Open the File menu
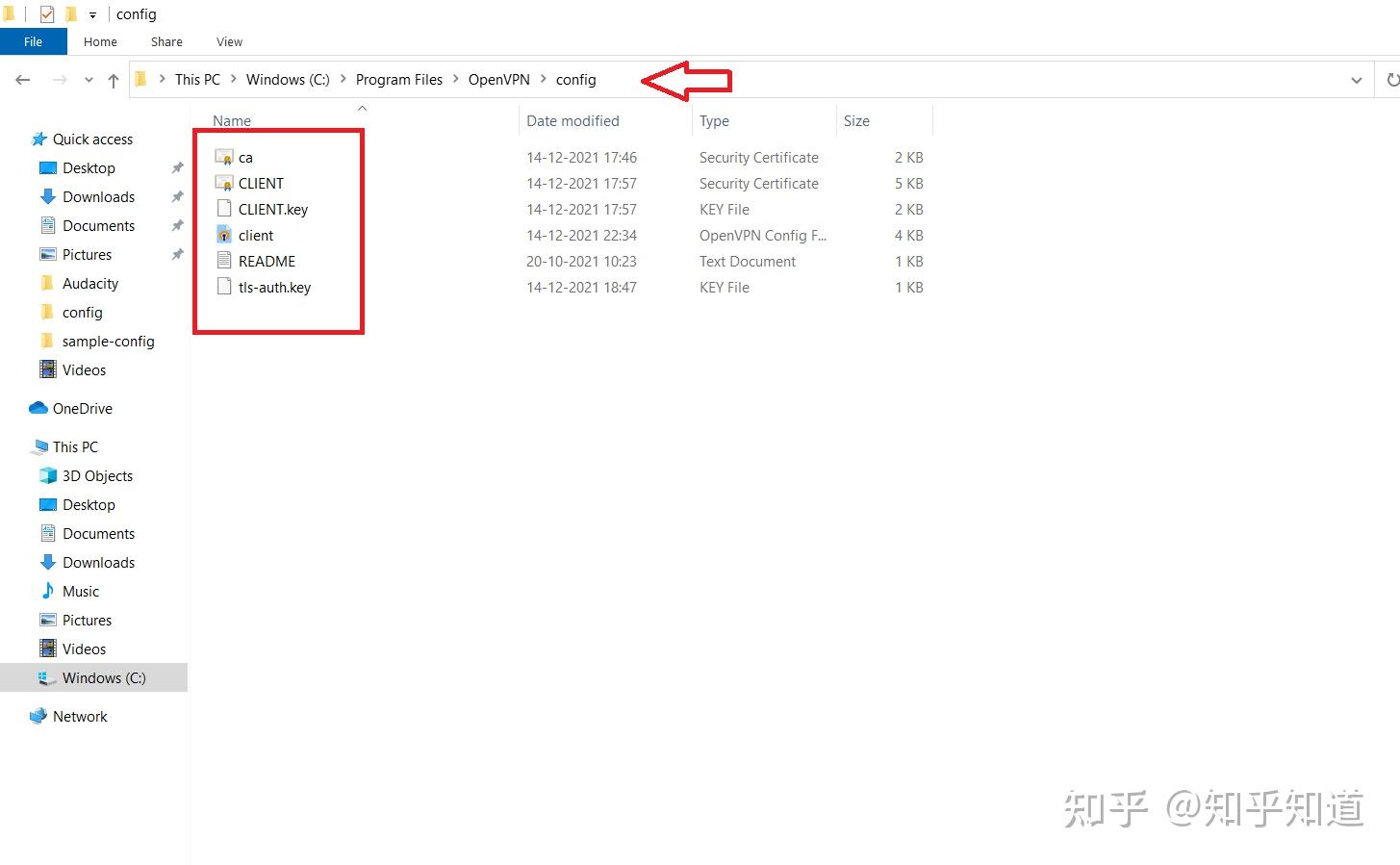Image resolution: width=1400 pixels, height=865 pixels. click(33, 41)
